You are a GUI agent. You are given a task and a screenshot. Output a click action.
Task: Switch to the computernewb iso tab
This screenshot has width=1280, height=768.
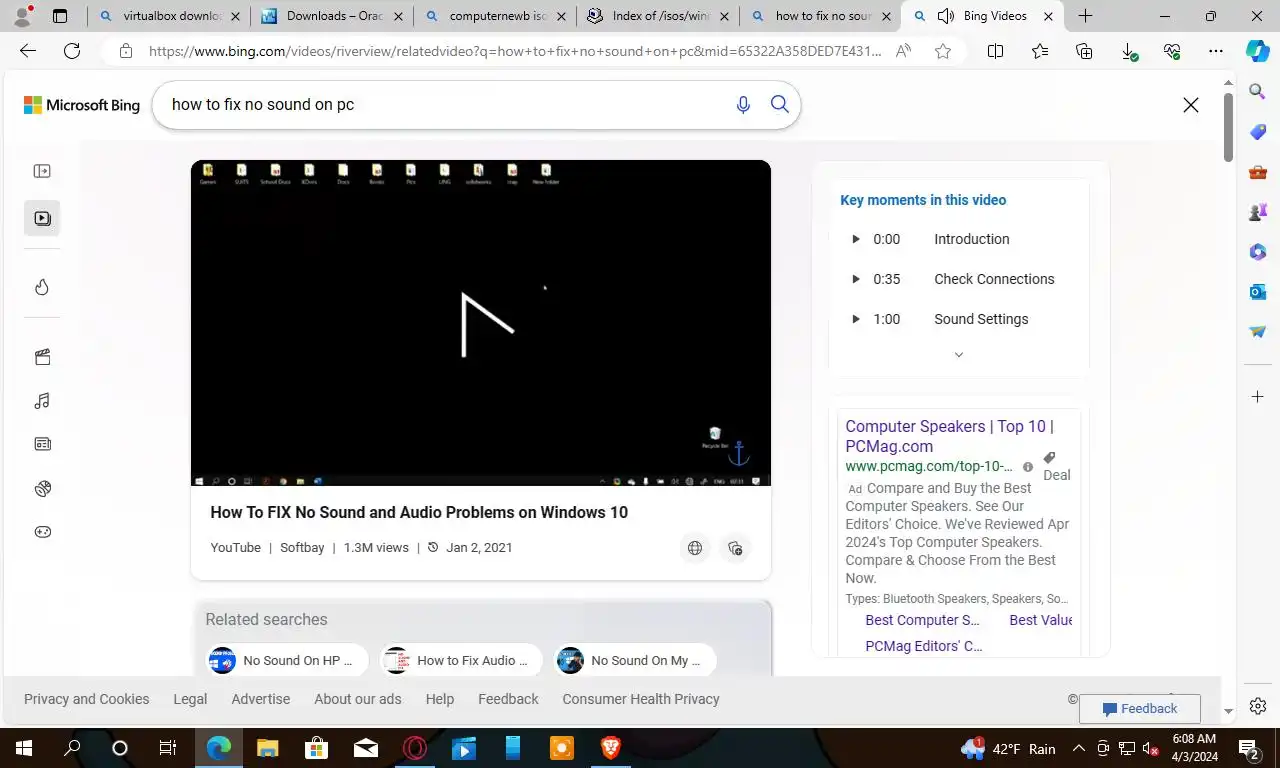point(496,16)
